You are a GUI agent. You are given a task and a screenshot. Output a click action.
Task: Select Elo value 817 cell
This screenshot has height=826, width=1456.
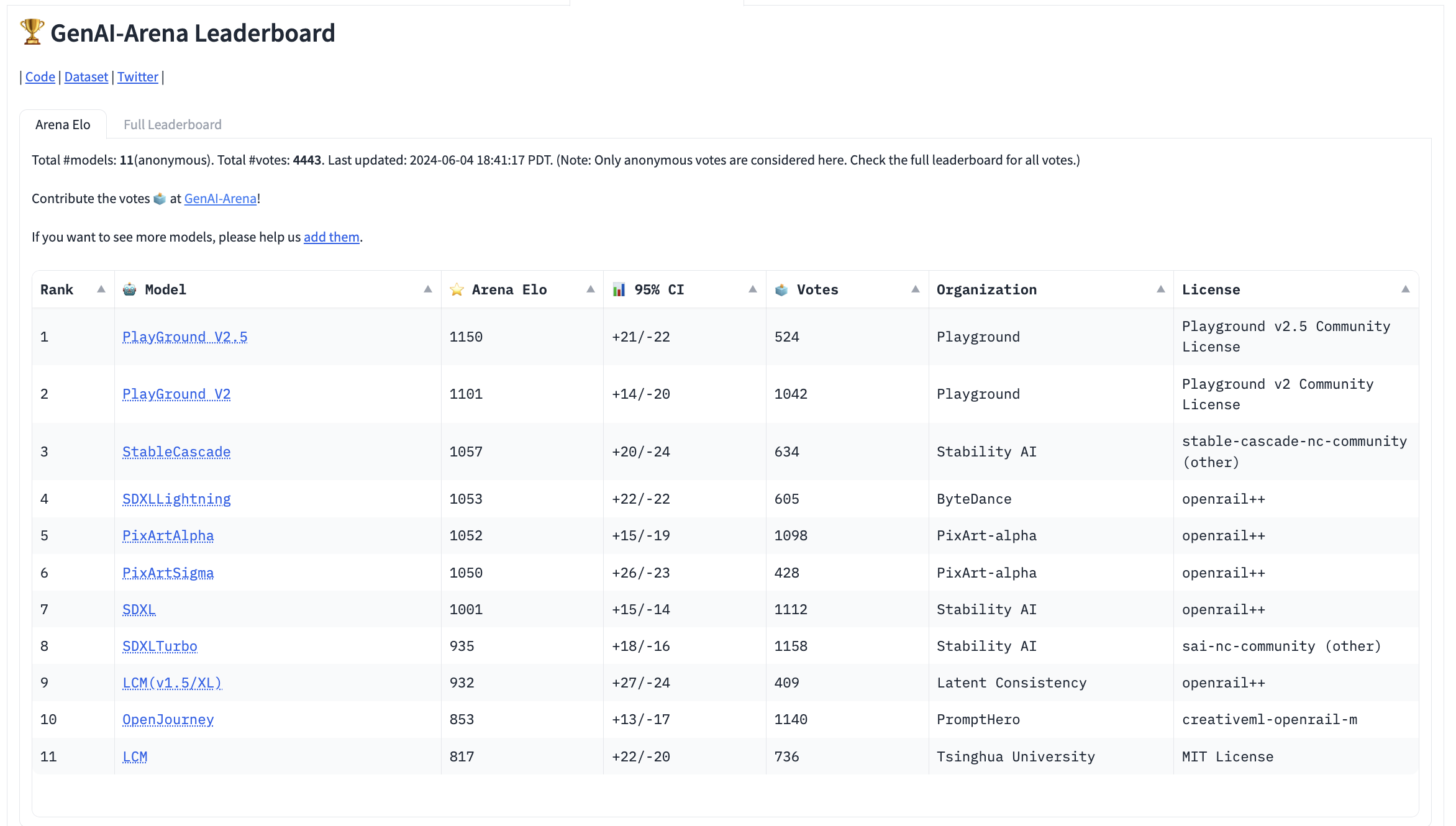tap(522, 756)
